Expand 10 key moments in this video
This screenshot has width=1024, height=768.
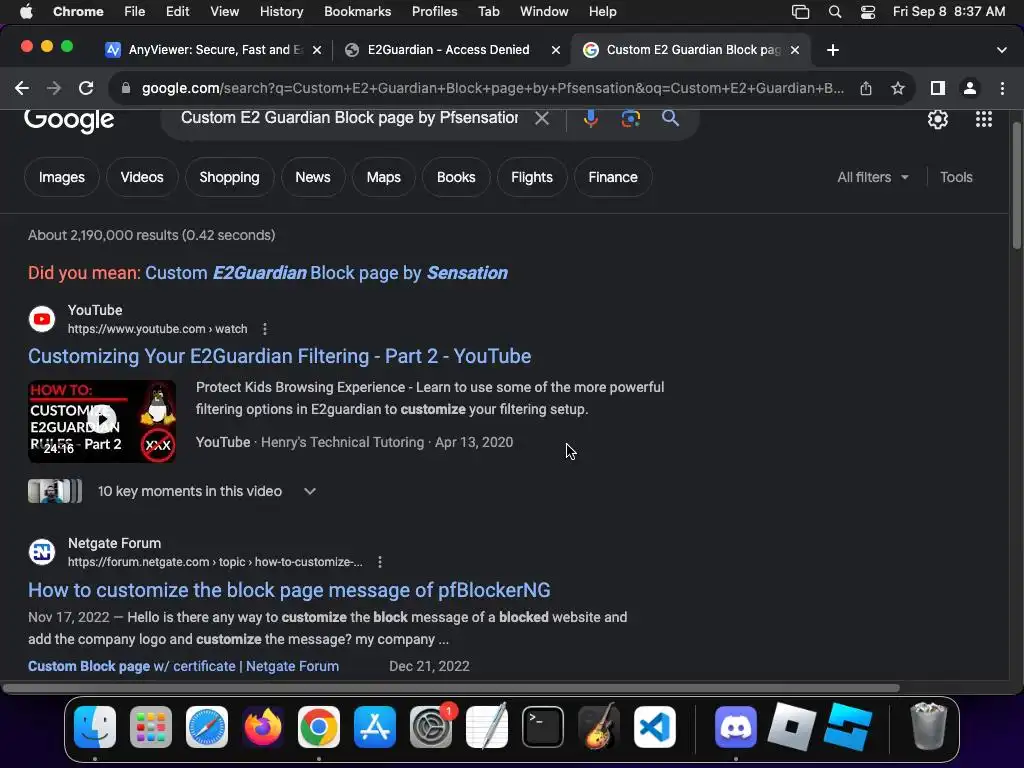point(310,491)
